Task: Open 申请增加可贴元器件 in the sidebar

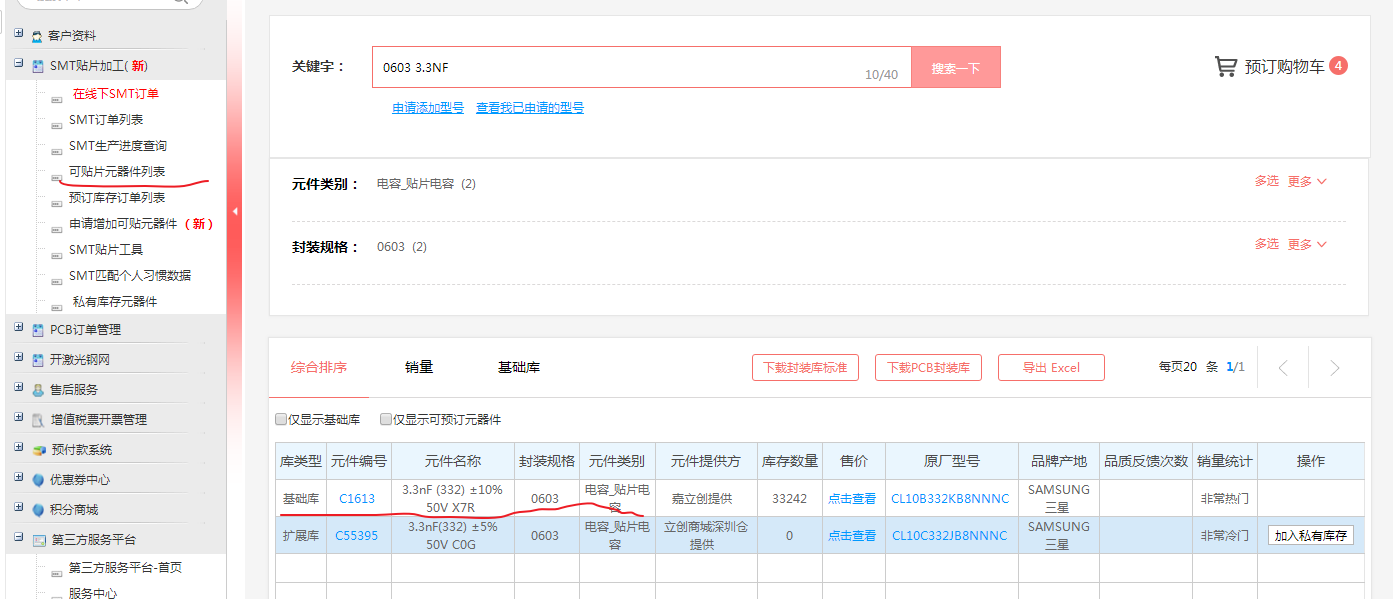Action: (x=123, y=224)
